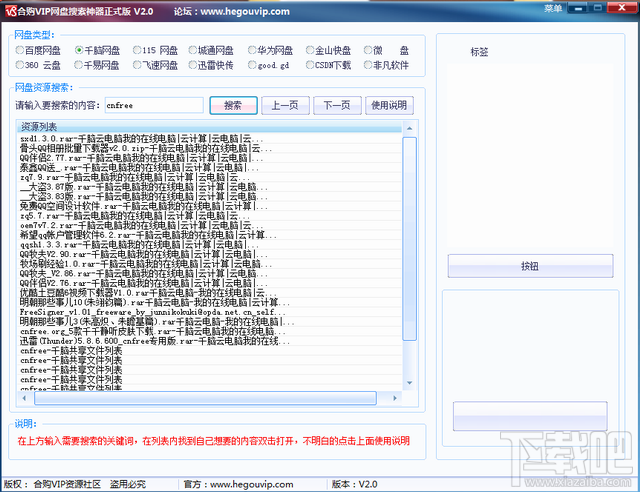Pick the 微盘 radio option
Screen dimensions: 640x492
point(386,50)
